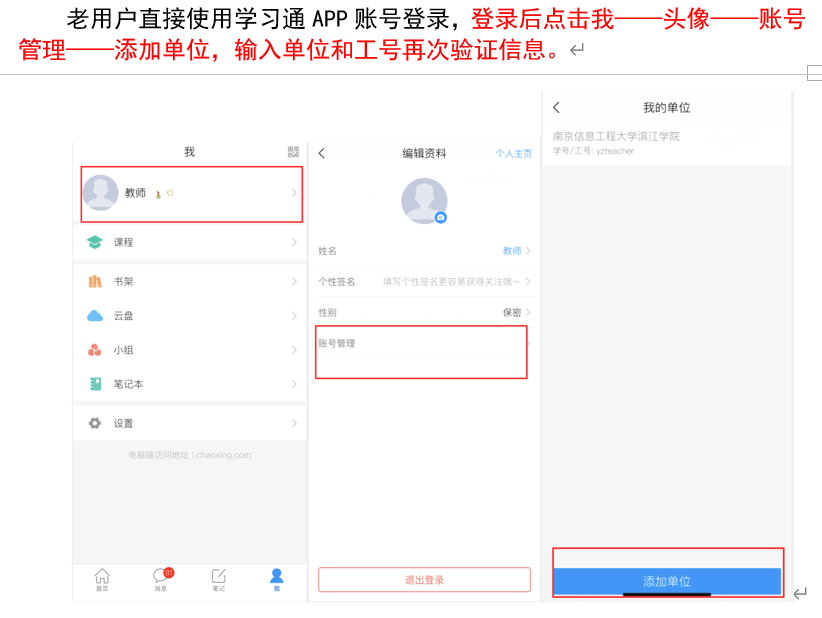Switch to the 笔记 notes tab
The image size is (822, 618).
coord(219,579)
